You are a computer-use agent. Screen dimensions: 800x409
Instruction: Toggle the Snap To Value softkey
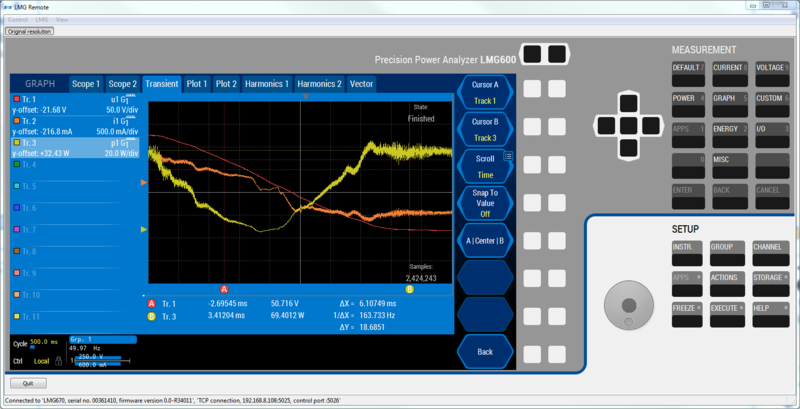pyautogui.click(x=485, y=203)
